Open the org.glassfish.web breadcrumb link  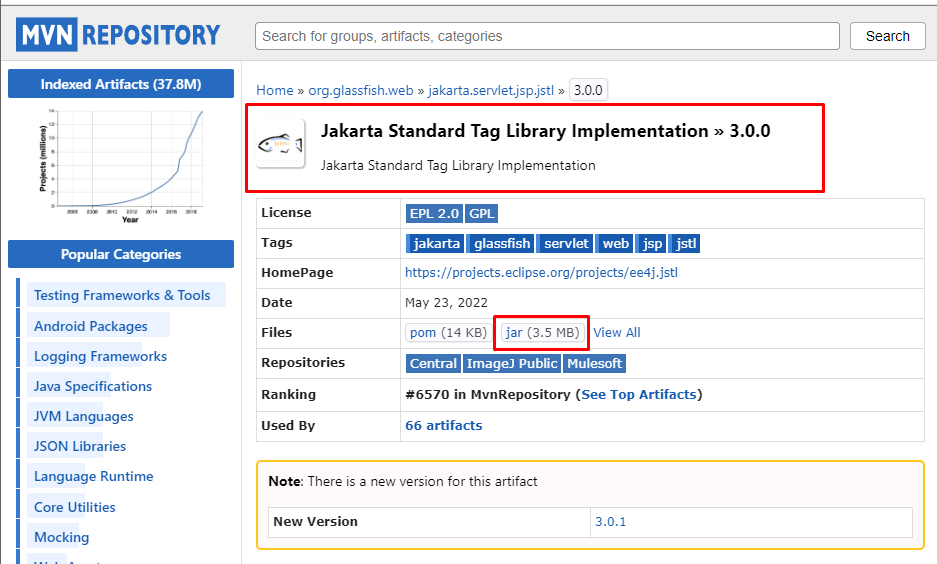360,90
